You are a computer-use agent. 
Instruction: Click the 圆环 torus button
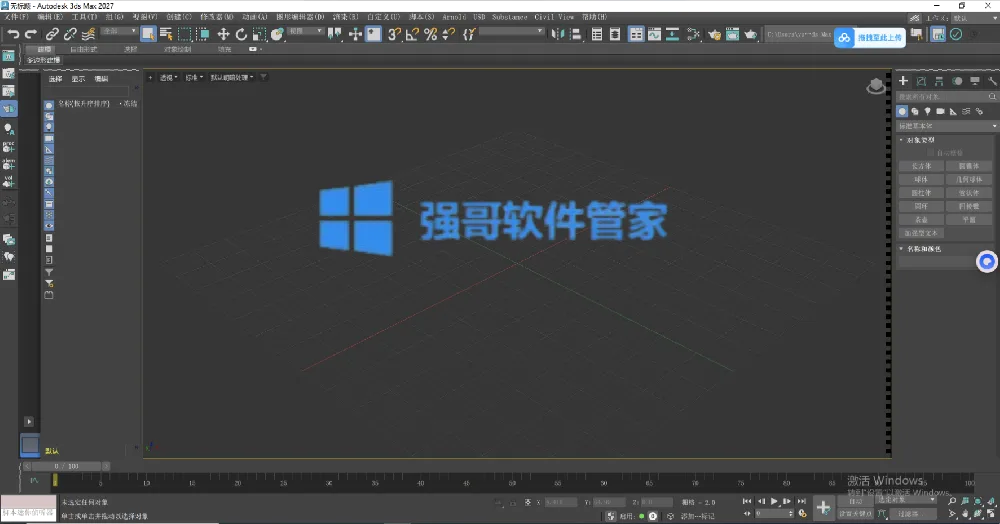921,206
